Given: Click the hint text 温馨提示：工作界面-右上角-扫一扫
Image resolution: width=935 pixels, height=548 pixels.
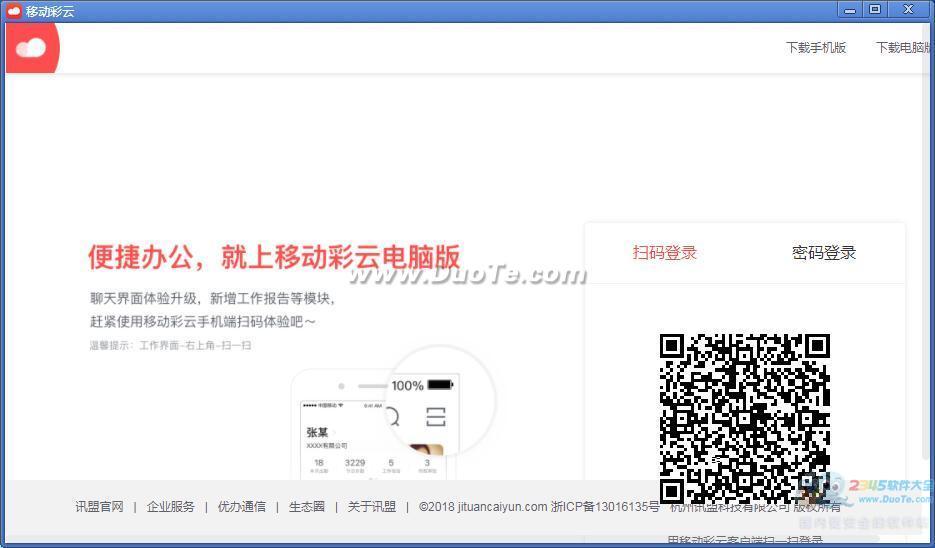Looking at the screenshot, I should tap(171, 345).
